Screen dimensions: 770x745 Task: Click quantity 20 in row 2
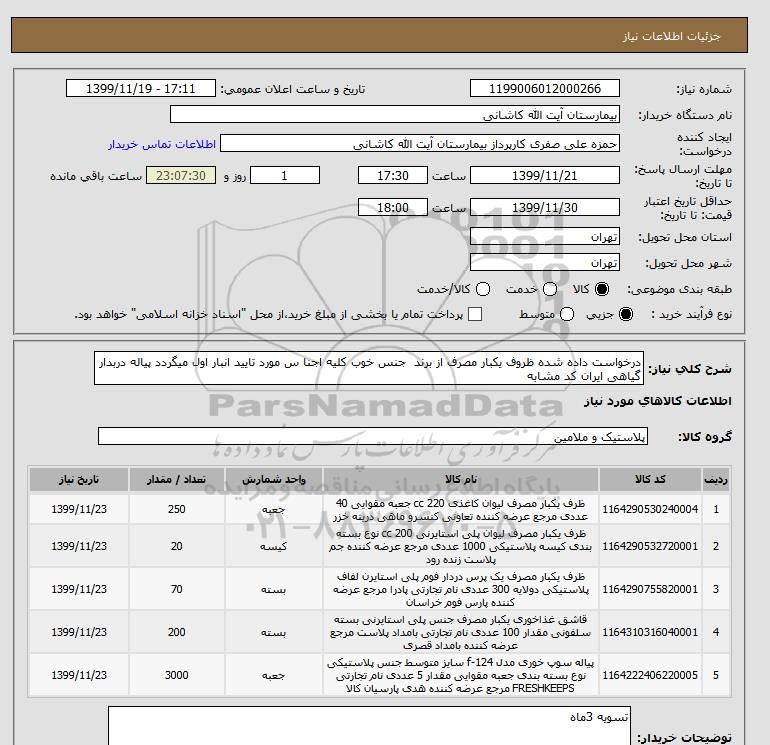pos(177,546)
